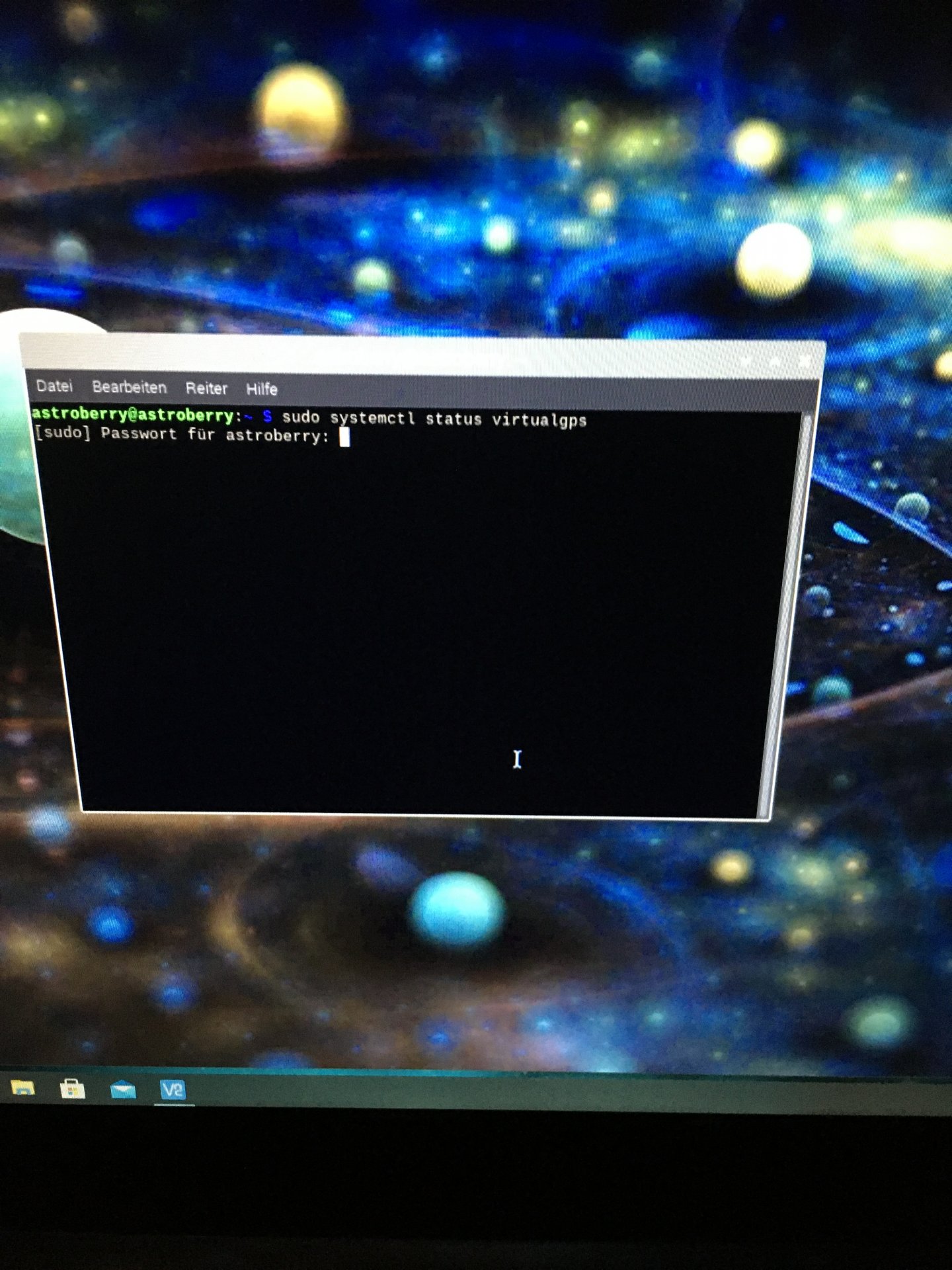Close the terminal window
The width and height of the screenshot is (952, 1270).
(805, 361)
